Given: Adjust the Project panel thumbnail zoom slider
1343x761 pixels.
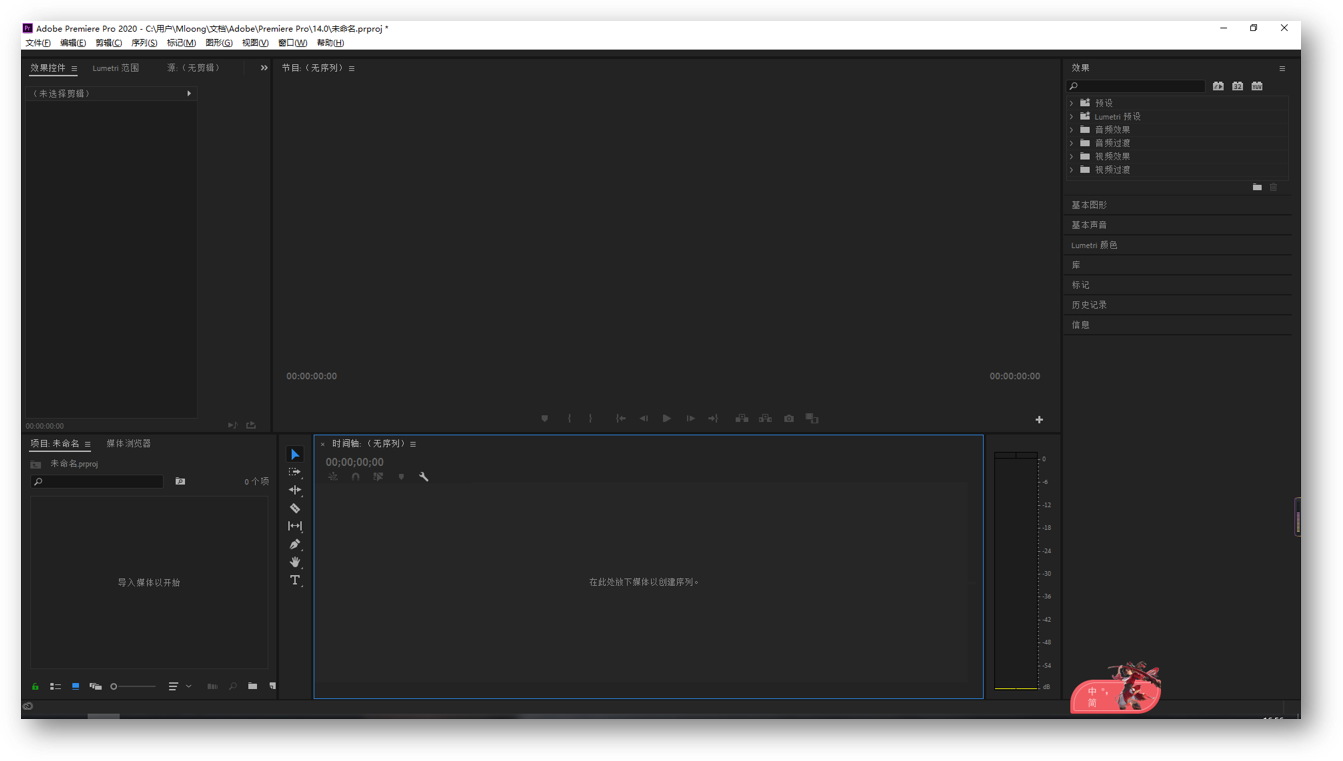Looking at the screenshot, I should pos(133,686).
